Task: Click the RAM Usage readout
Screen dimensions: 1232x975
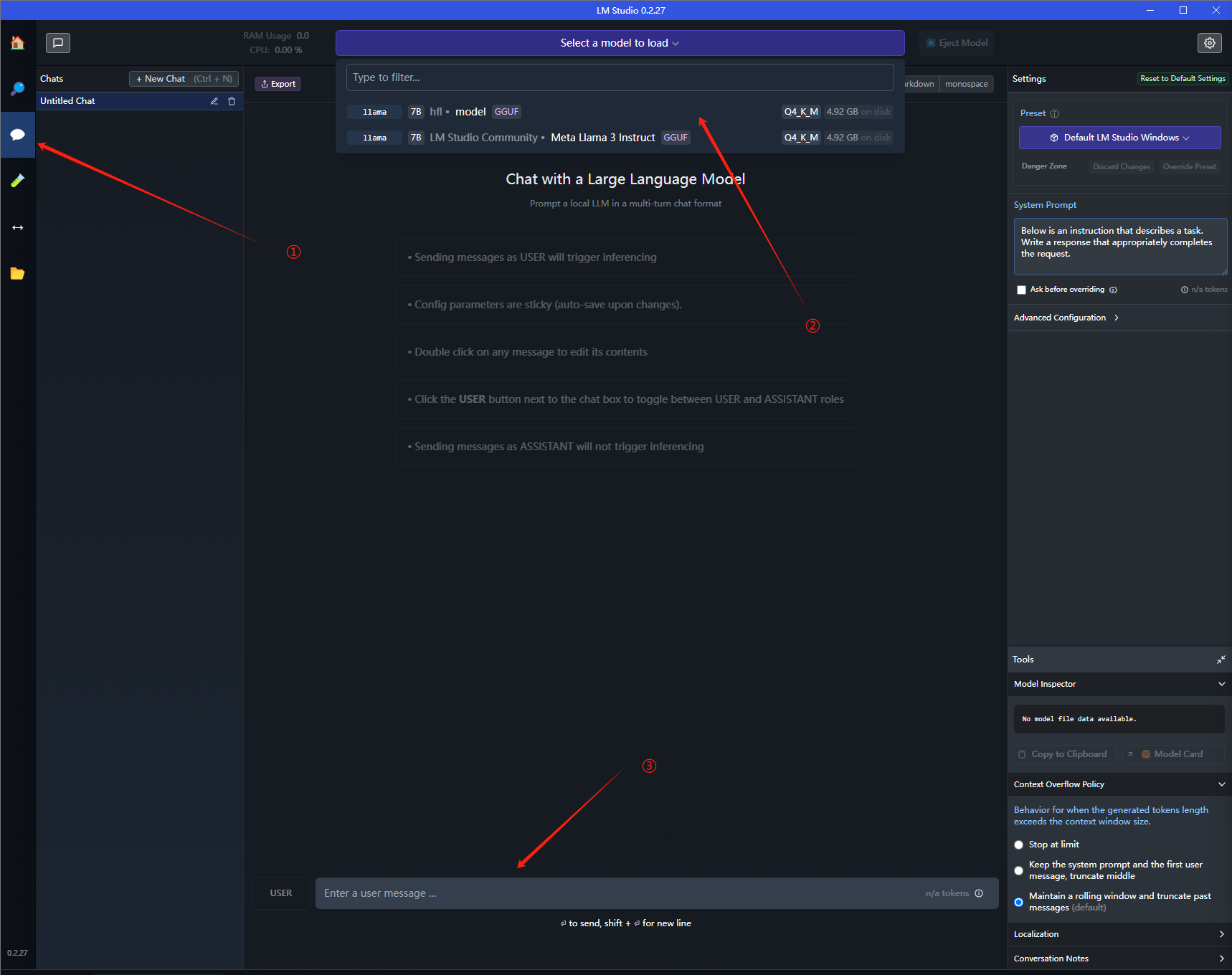Action: coord(276,36)
